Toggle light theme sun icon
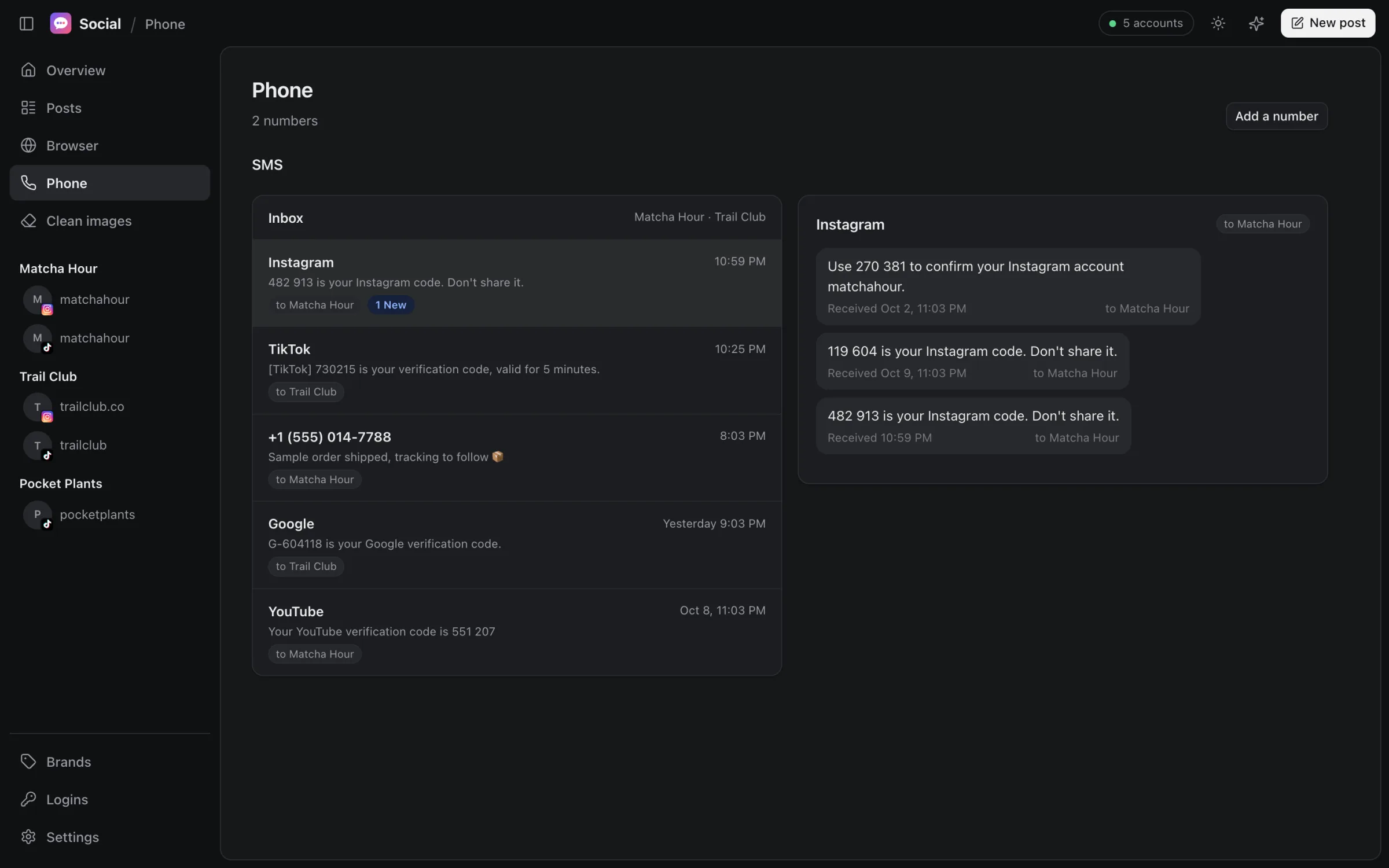Viewport: 1389px width, 868px height. (1218, 23)
